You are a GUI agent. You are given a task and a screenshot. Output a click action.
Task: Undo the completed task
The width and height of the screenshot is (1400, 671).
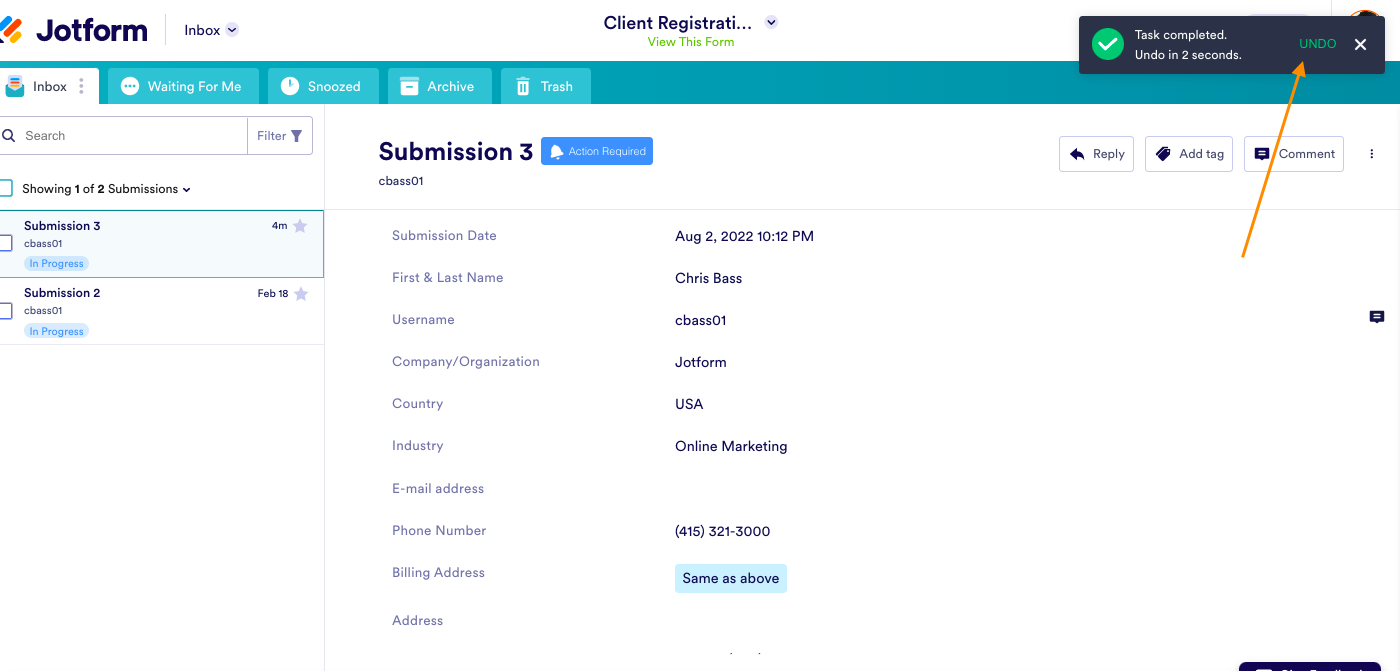[x=1317, y=44]
